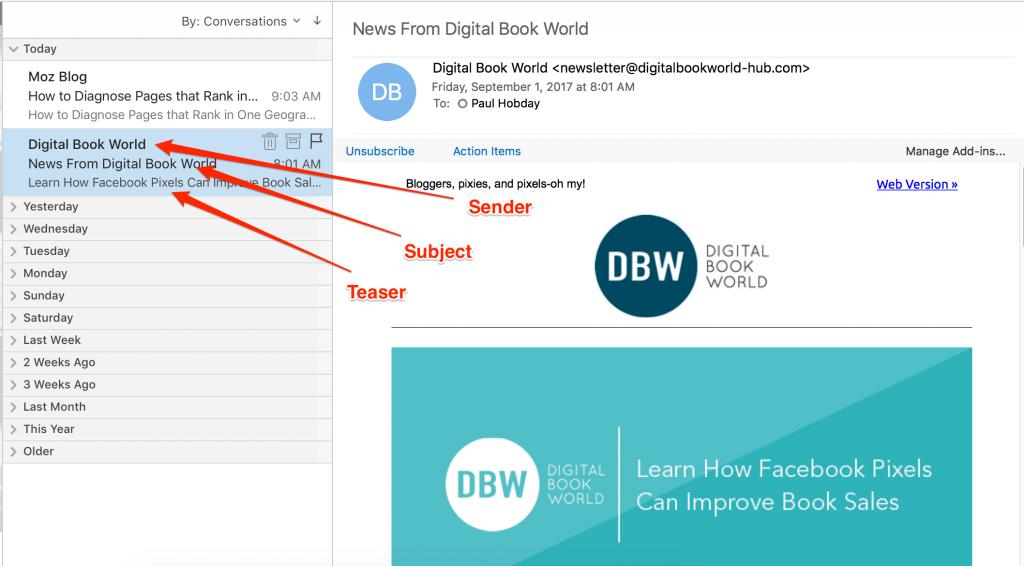The height and width of the screenshot is (566, 1024).
Task: Click the Paul Hobday recipient name
Action: coord(505,104)
